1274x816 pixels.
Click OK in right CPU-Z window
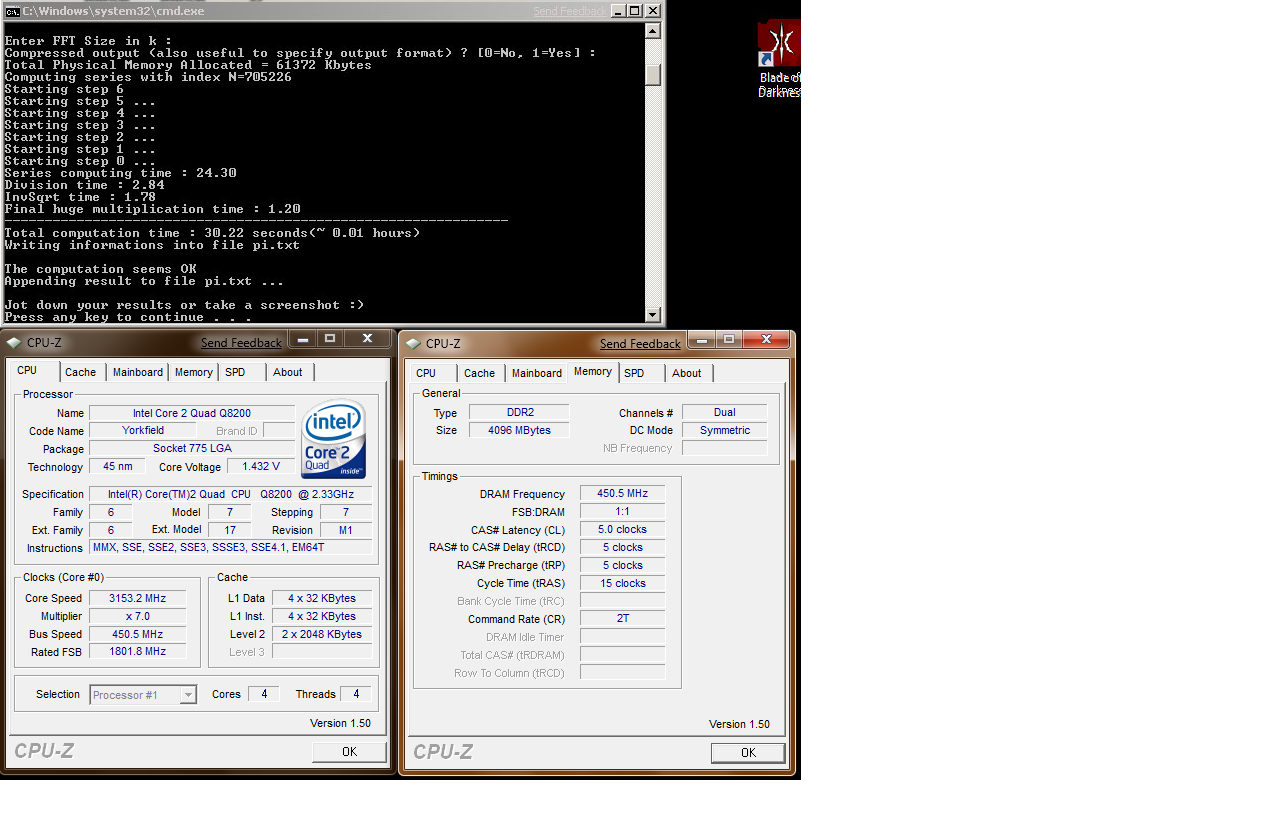tap(748, 753)
